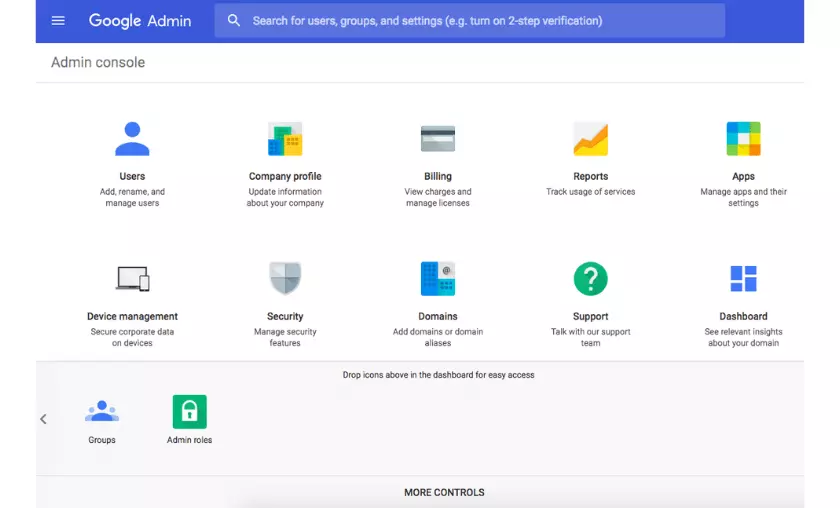Open the Dashboard tiles icon
The width and height of the screenshot is (840, 508).
744,279
